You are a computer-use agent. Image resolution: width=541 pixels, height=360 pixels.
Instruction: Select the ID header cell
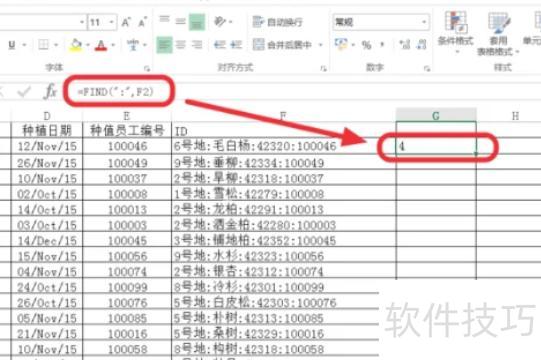[x=284, y=130]
